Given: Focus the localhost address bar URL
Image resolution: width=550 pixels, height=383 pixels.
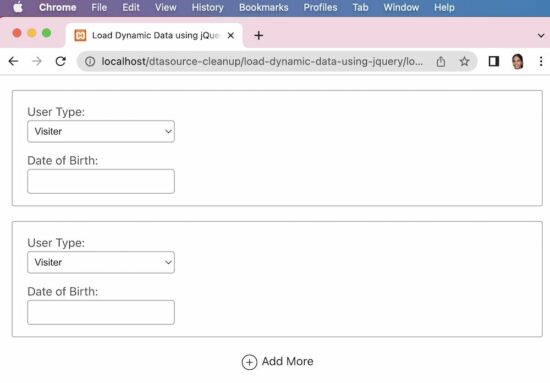Looking at the screenshot, I should tap(262, 62).
